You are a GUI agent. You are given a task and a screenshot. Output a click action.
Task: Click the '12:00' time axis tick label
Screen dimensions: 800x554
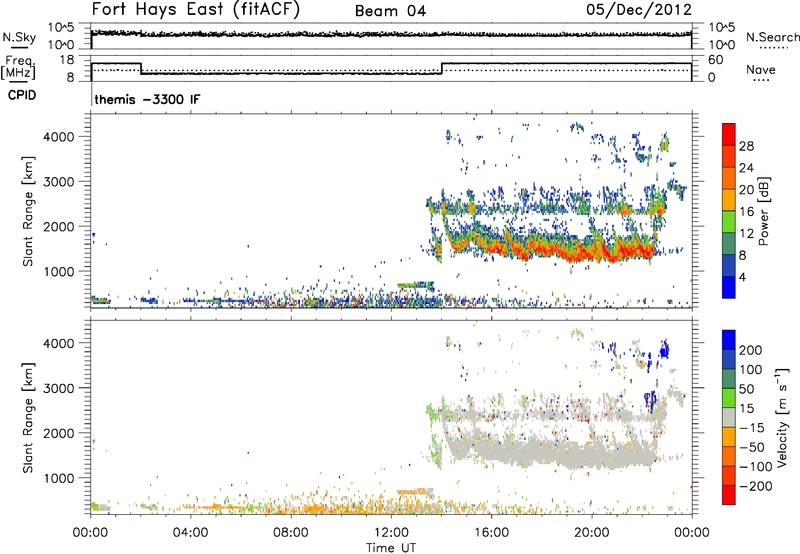point(391,533)
